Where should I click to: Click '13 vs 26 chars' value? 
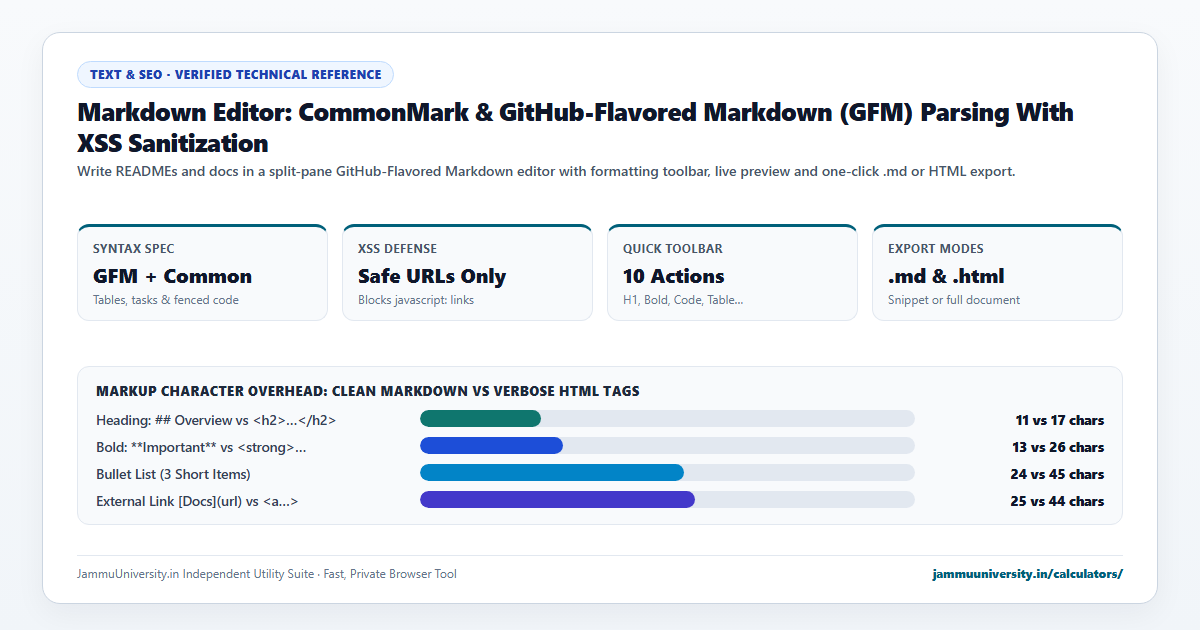pyautogui.click(x=1058, y=447)
